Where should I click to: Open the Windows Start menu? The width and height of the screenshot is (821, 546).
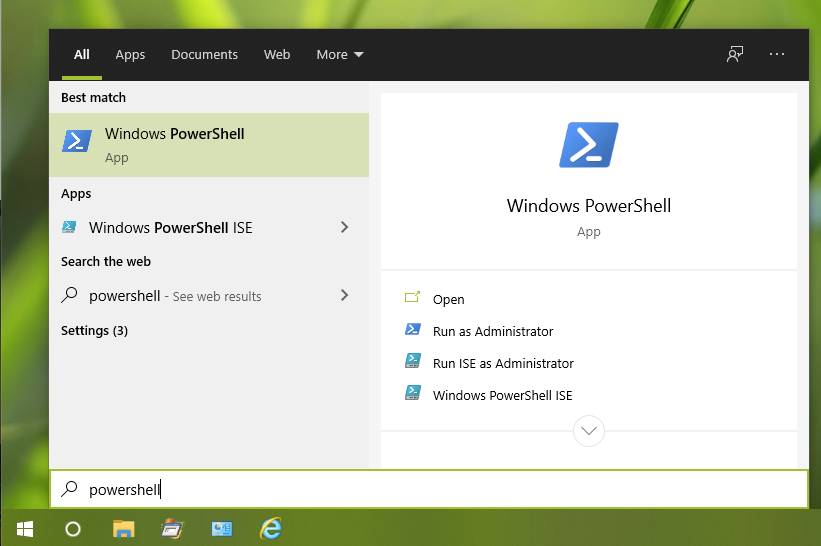25,529
